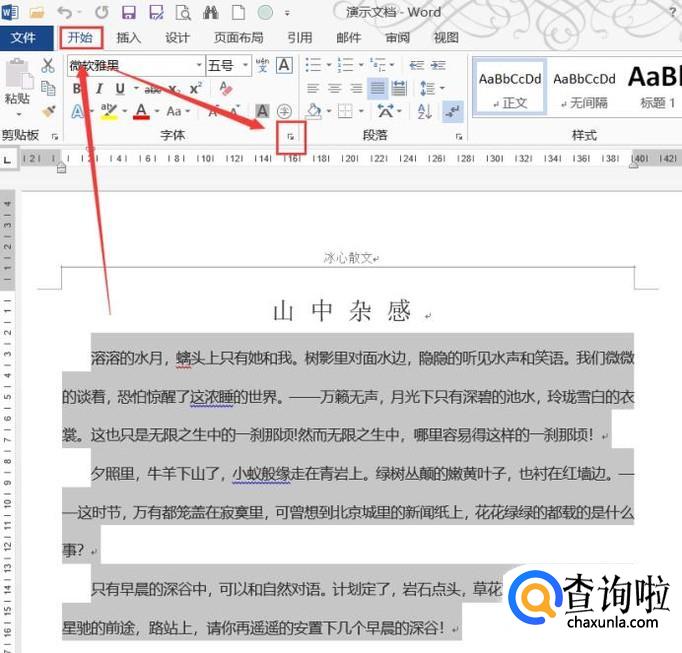Click the Paste clipboard icon
Viewport: 682px width, 653px height.
pos(18,74)
